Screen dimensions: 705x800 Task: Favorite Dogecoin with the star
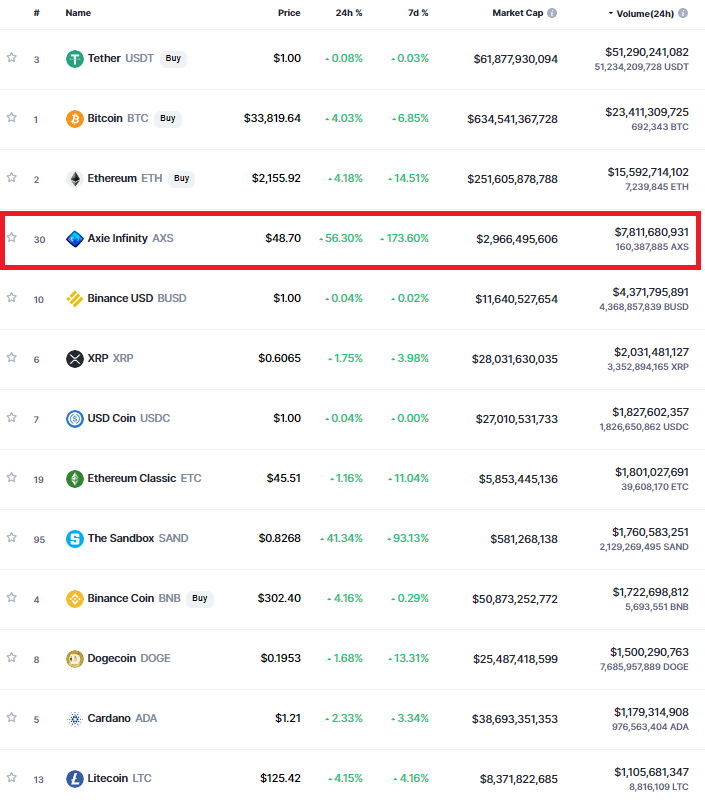(12, 657)
